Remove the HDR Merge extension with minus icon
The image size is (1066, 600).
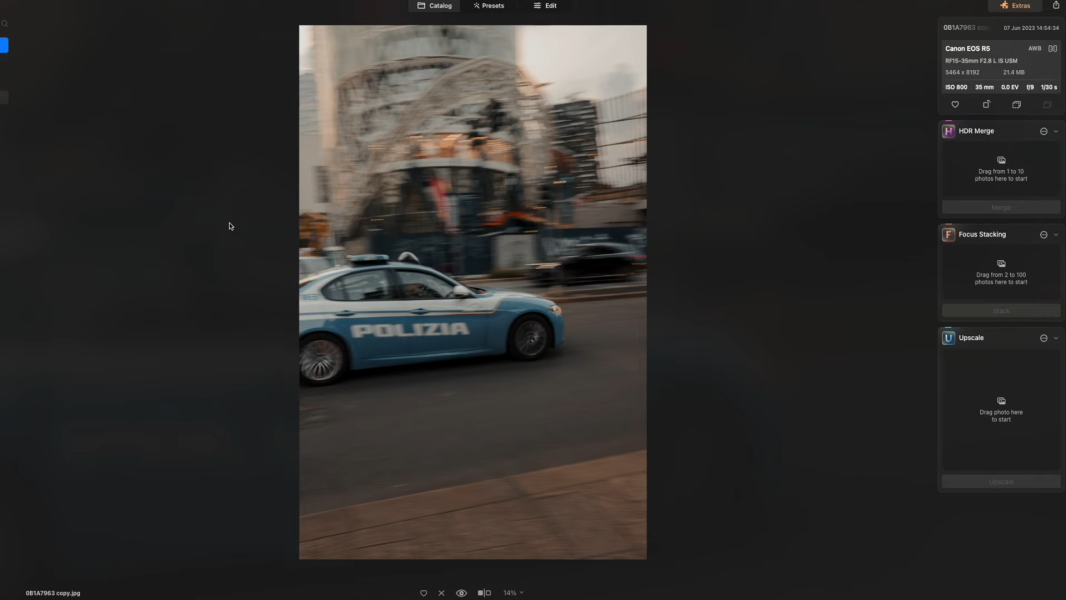(1044, 131)
